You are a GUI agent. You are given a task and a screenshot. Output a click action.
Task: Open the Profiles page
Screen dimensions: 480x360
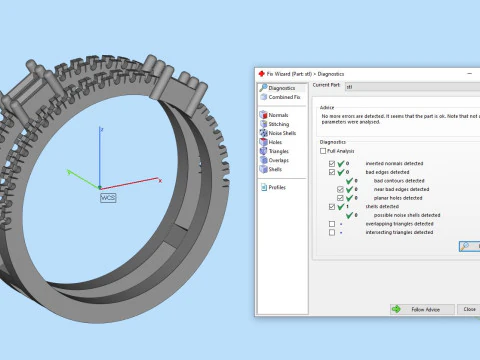click(277, 187)
